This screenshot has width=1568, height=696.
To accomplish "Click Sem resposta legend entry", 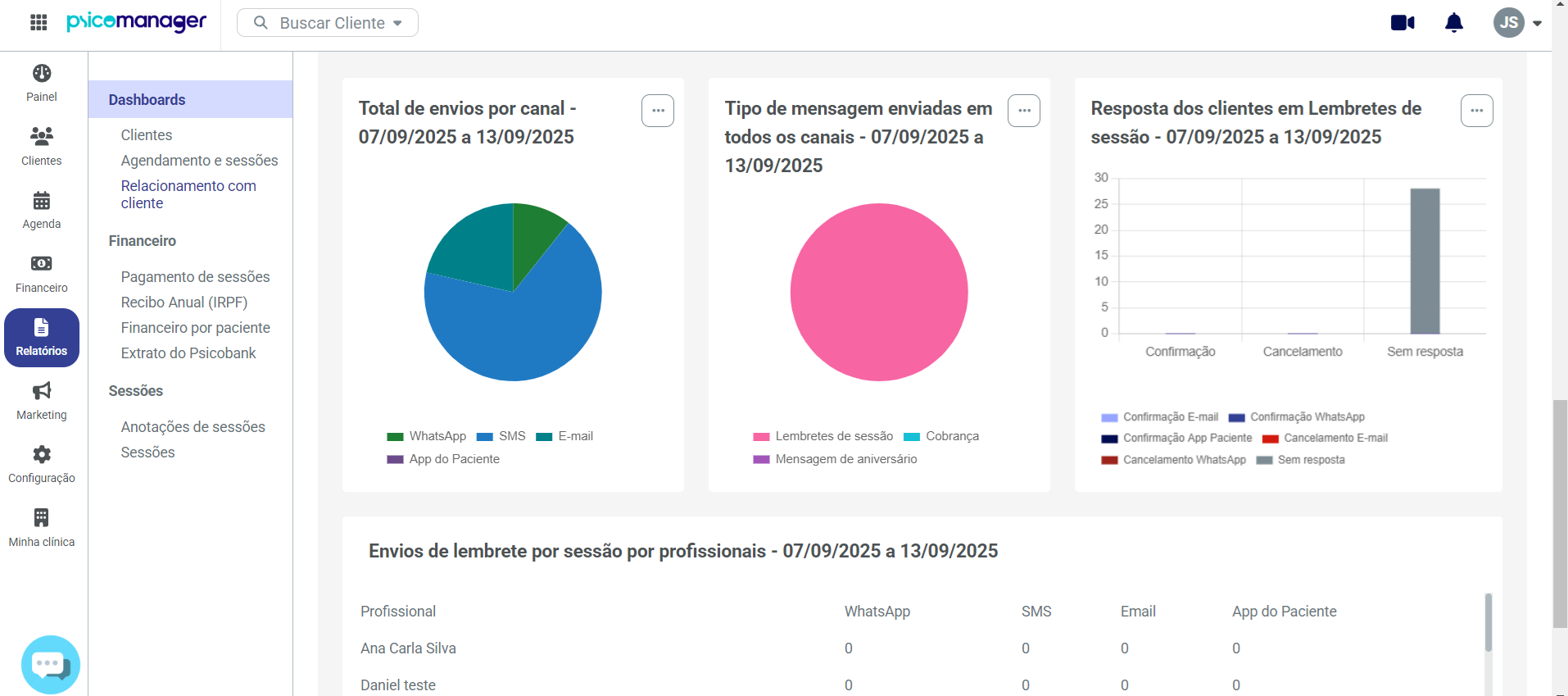I will pos(1301,460).
